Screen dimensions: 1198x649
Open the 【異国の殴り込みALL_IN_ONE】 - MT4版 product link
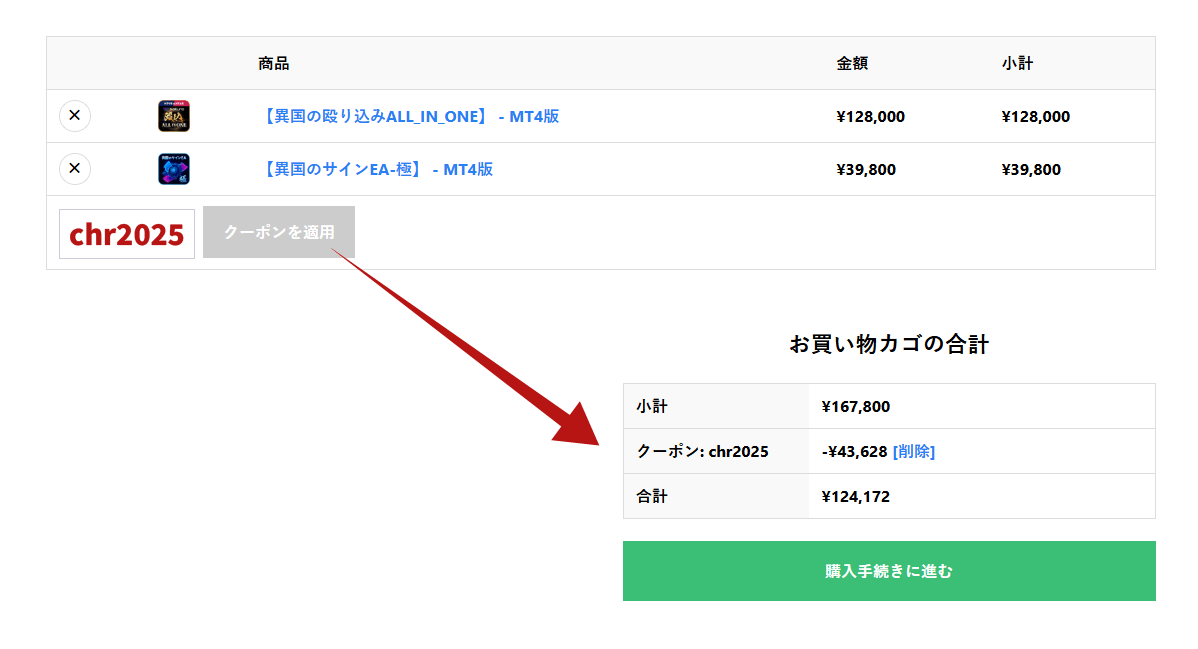pyautogui.click(x=408, y=116)
